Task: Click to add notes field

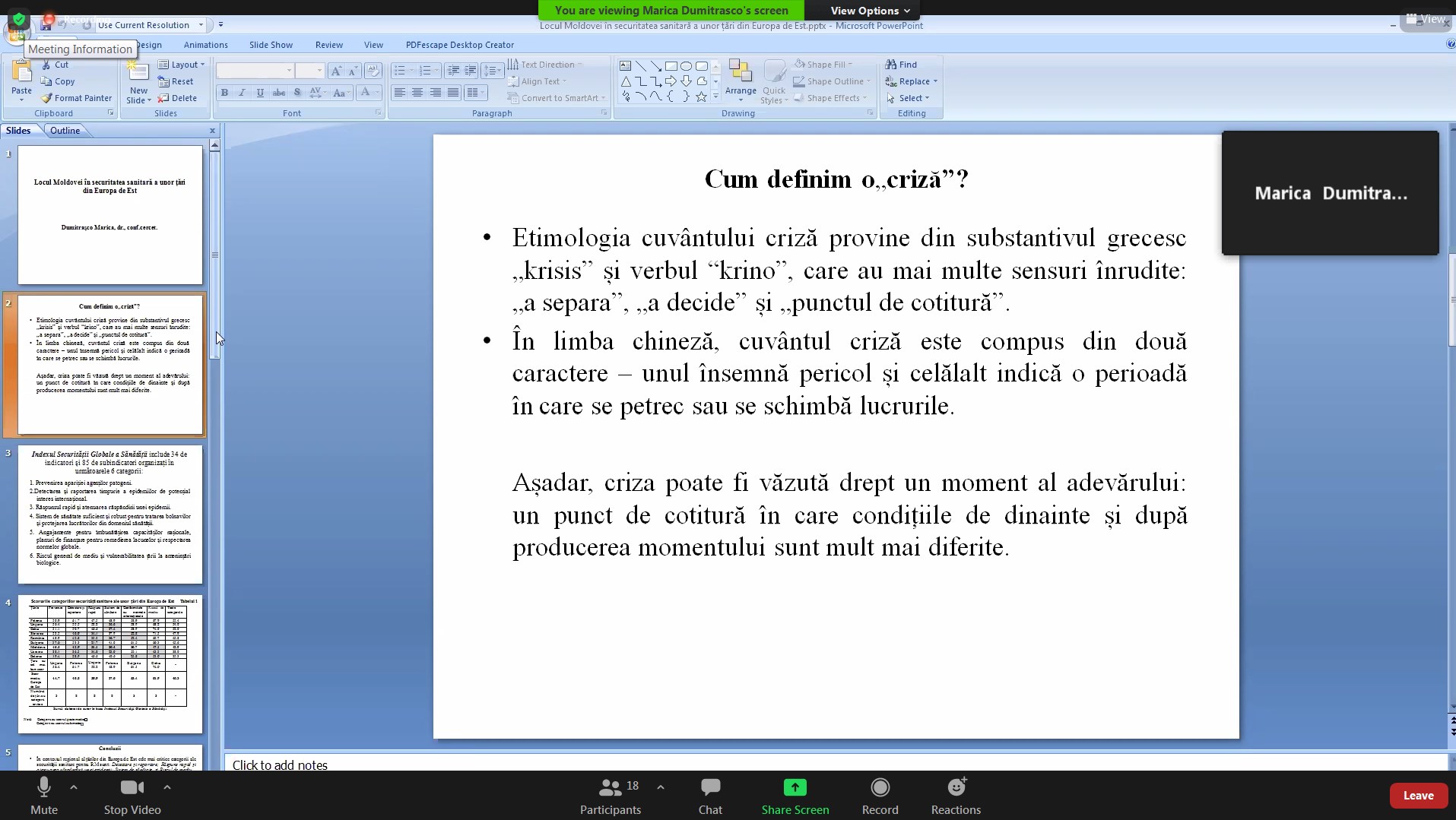Action: 835,763
